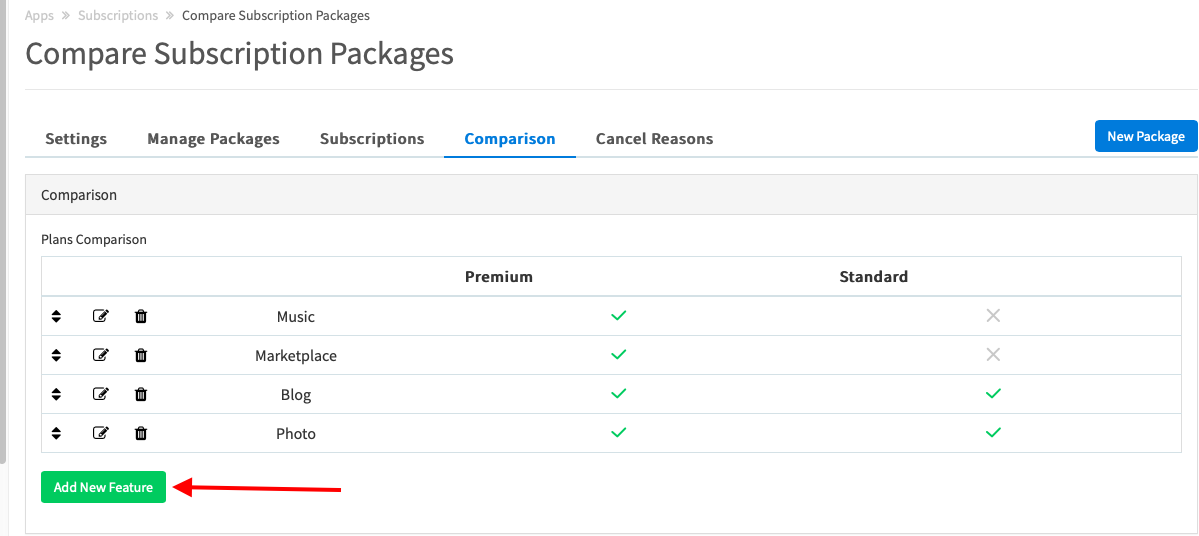This screenshot has height=536, width=1199.
Task: Delete the Music feature row
Action: click(x=141, y=316)
